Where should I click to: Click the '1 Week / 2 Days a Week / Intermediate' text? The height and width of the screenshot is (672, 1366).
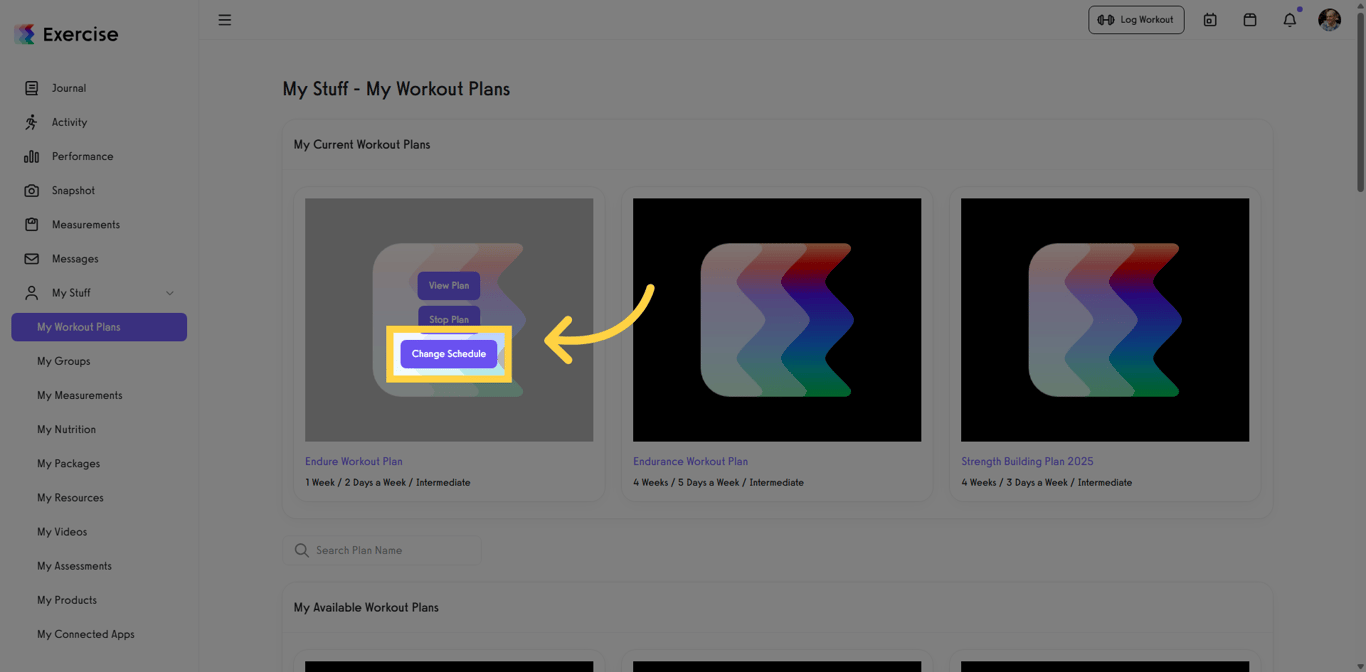click(x=388, y=482)
